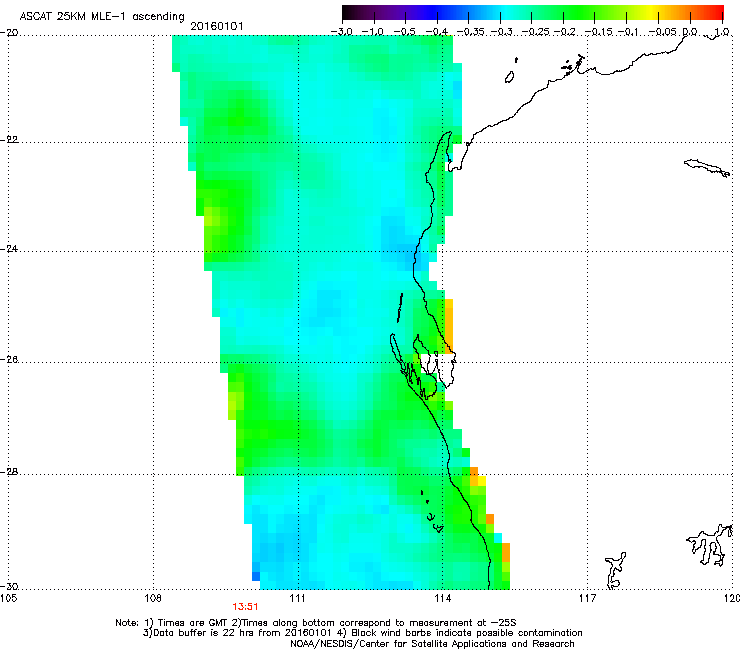Click the red swath time '13:51'
Viewport: 740px width, 650px height.
pos(245,607)
